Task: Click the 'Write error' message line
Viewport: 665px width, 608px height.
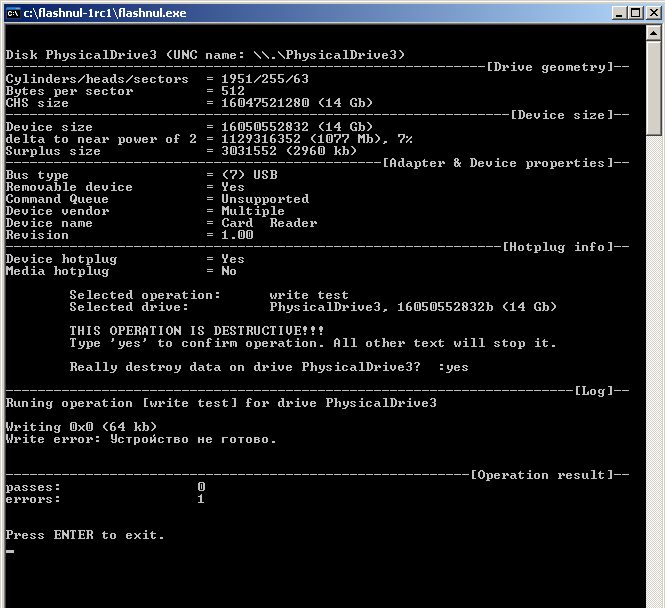Action: coord(141,439)
